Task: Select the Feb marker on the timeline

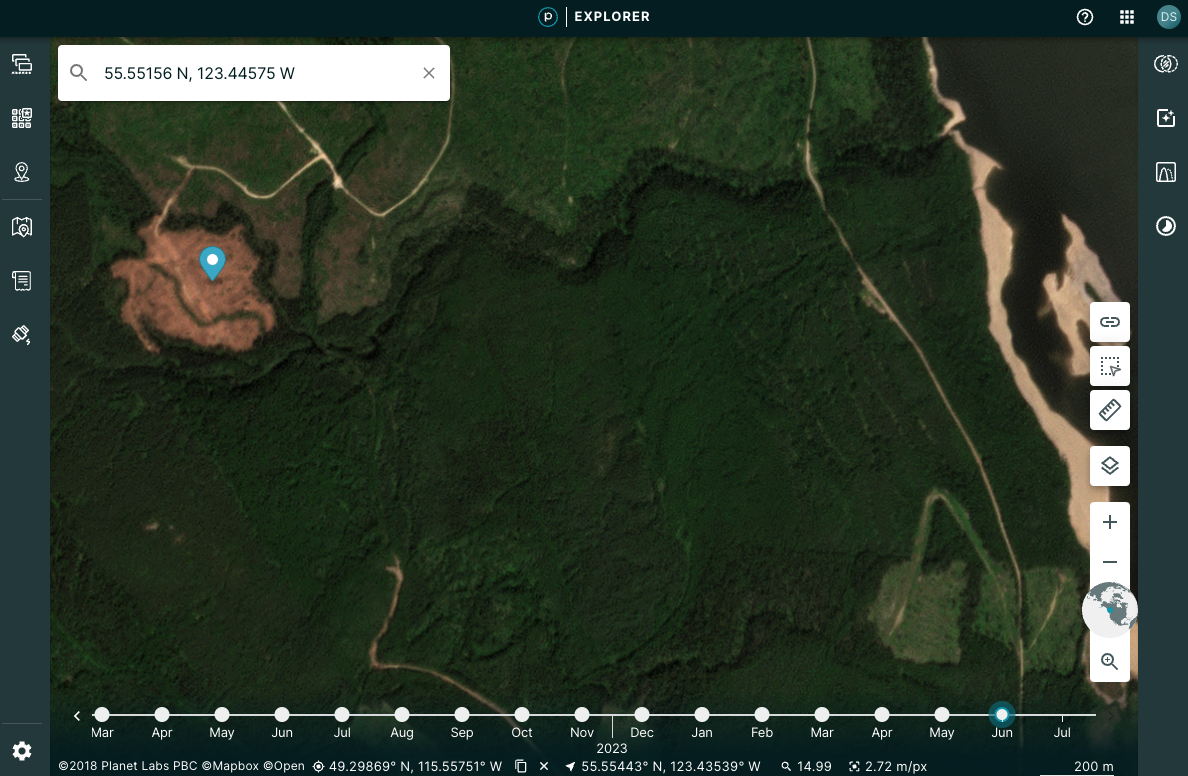Action: [761, 715]
